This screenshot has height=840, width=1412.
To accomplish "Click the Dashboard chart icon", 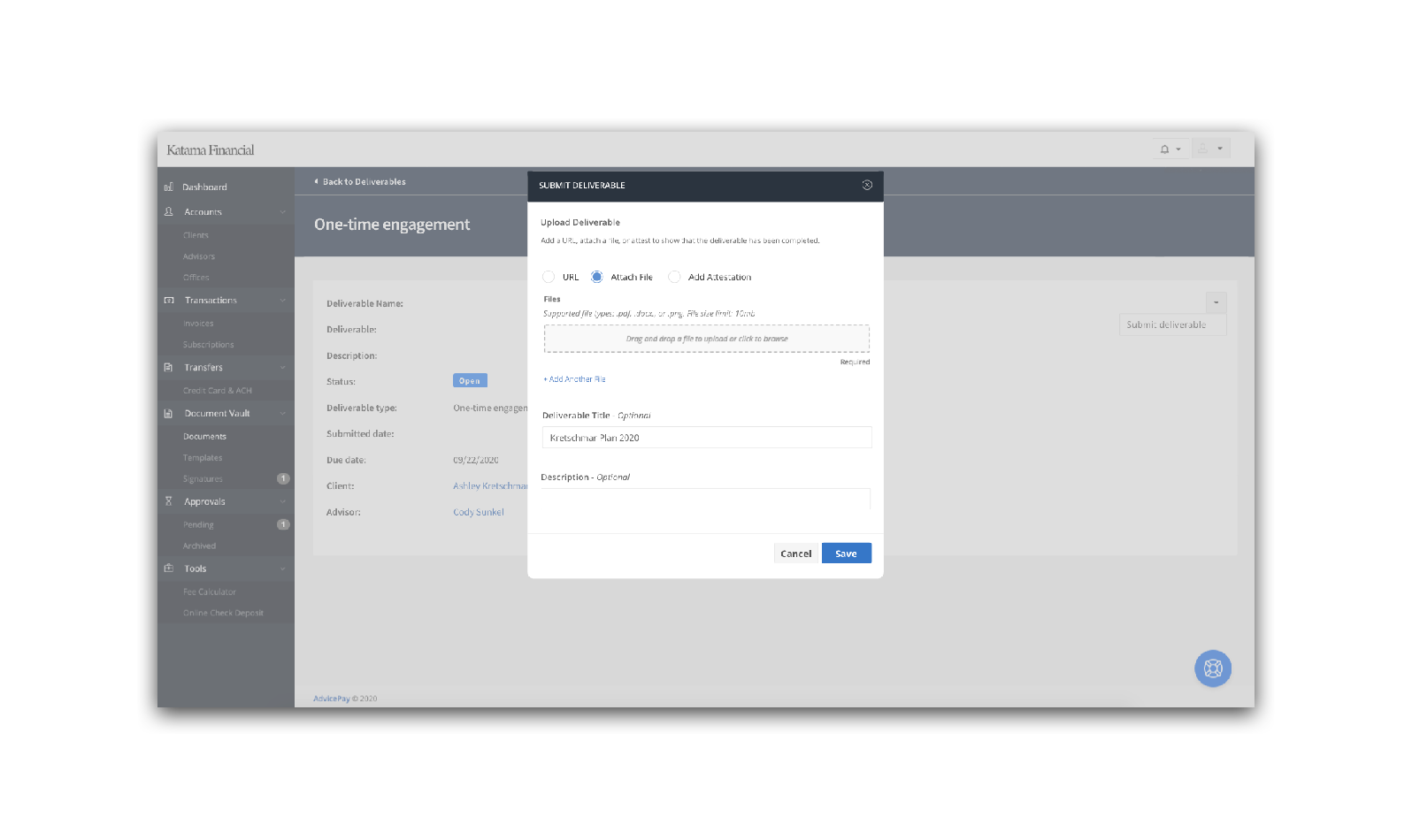I will coord(169,187).
